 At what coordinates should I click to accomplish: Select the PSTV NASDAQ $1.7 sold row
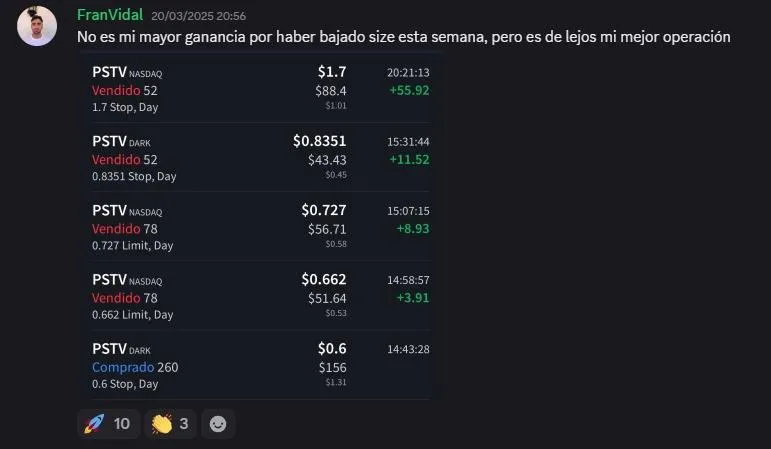261,89
